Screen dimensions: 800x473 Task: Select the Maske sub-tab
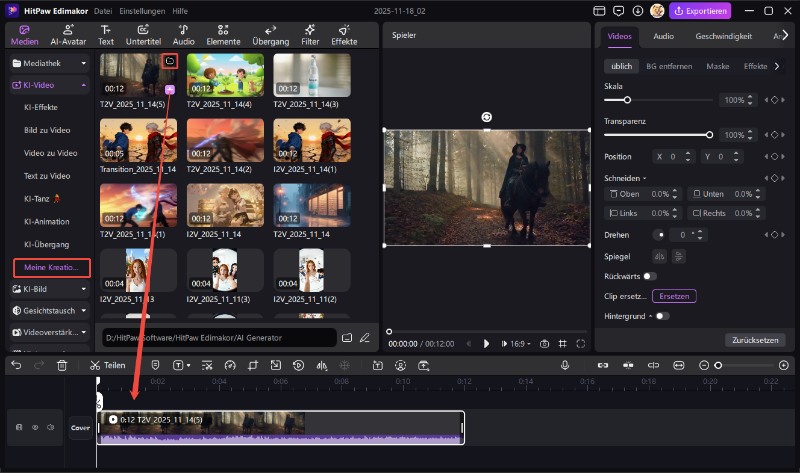717,66
